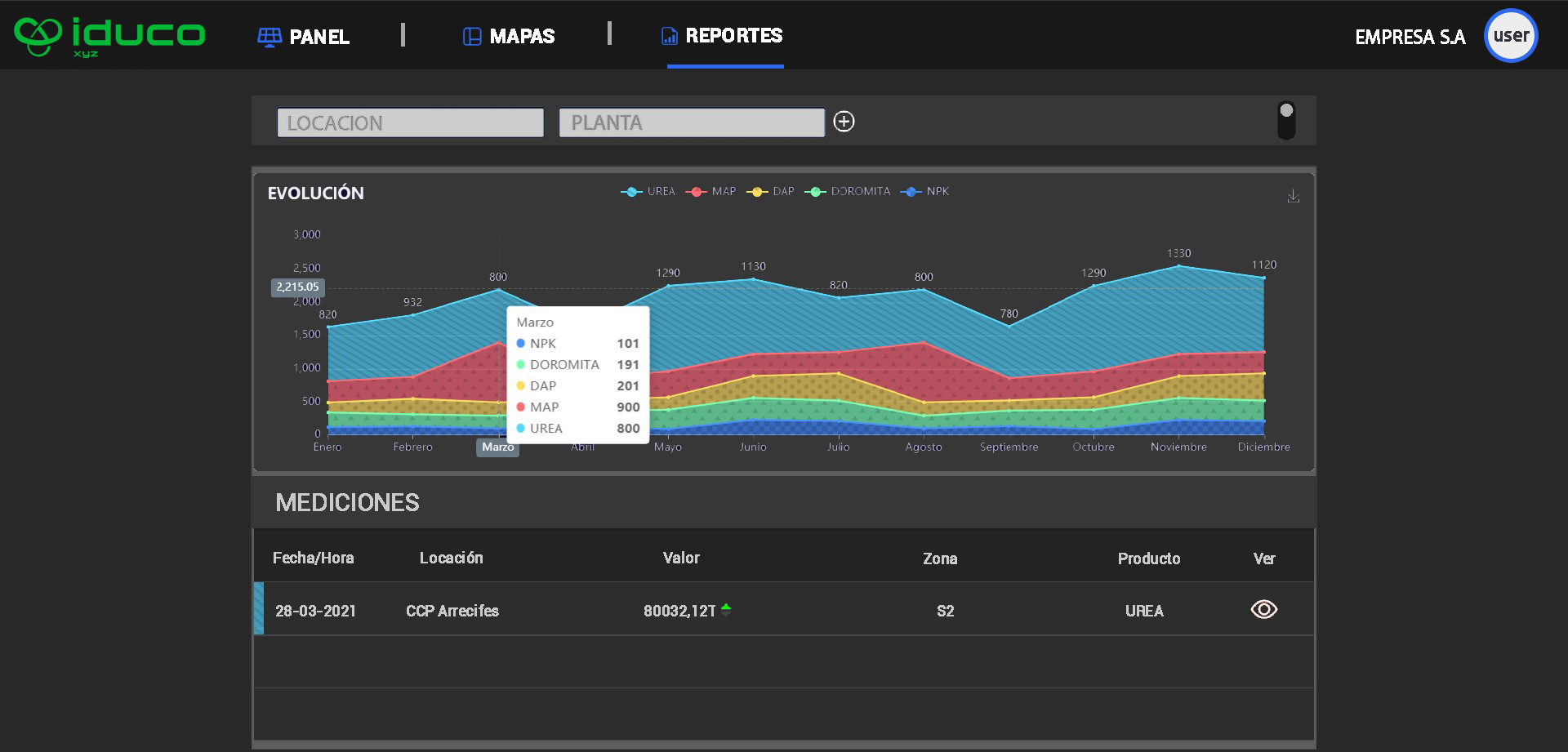
Task: View measurement details with eye icon
Action: 1263,610
